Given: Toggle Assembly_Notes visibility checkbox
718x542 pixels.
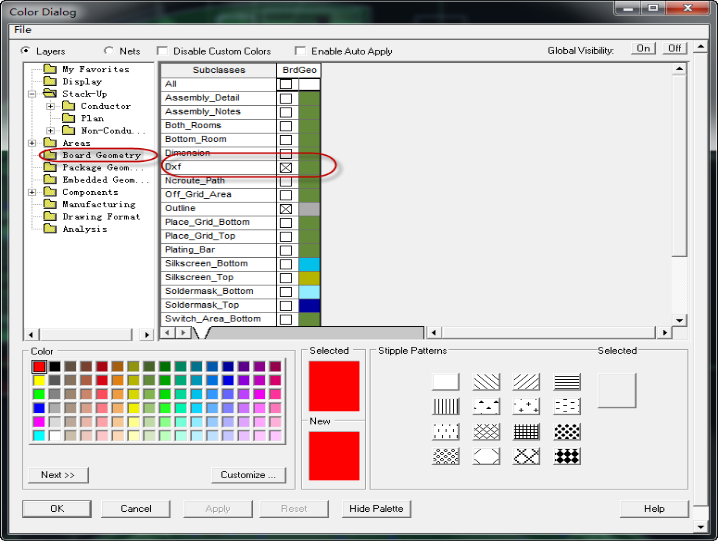Looking at the screenshot, I should tap(286, 112).
